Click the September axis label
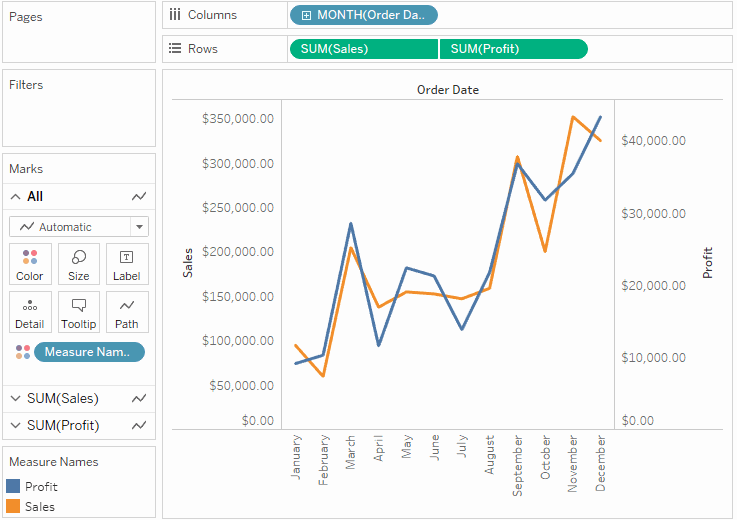 (517, 465)
